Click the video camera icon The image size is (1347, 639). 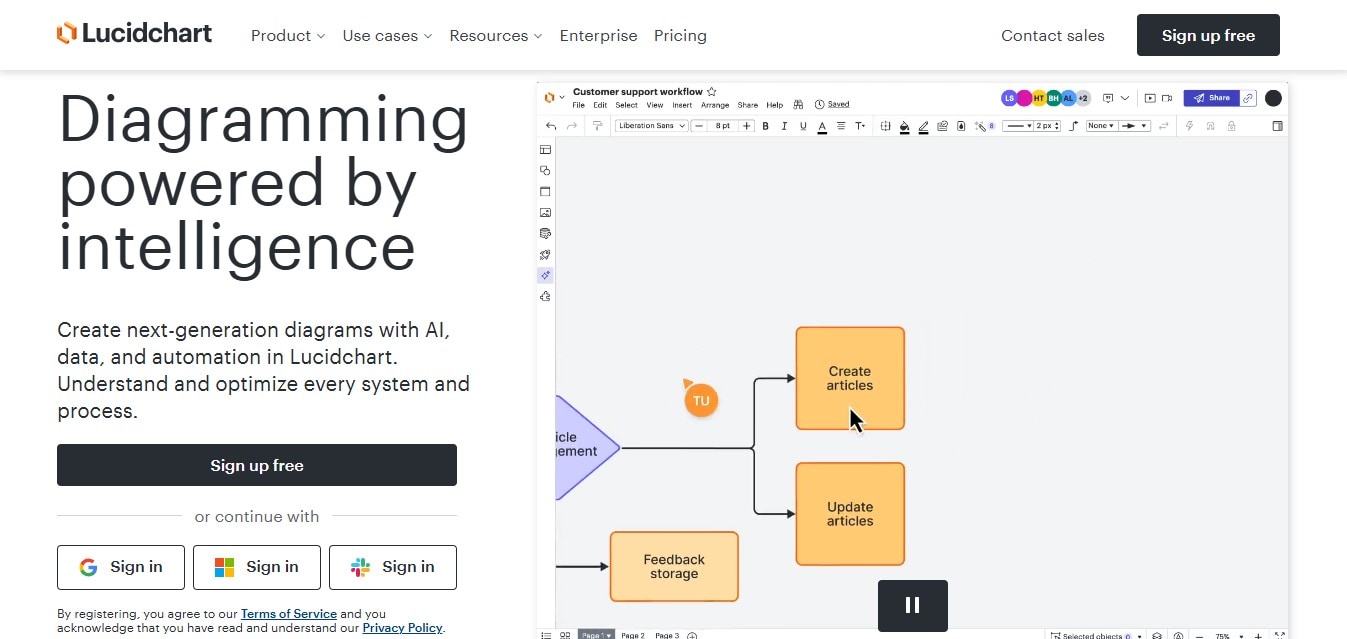click(1167, 98)
